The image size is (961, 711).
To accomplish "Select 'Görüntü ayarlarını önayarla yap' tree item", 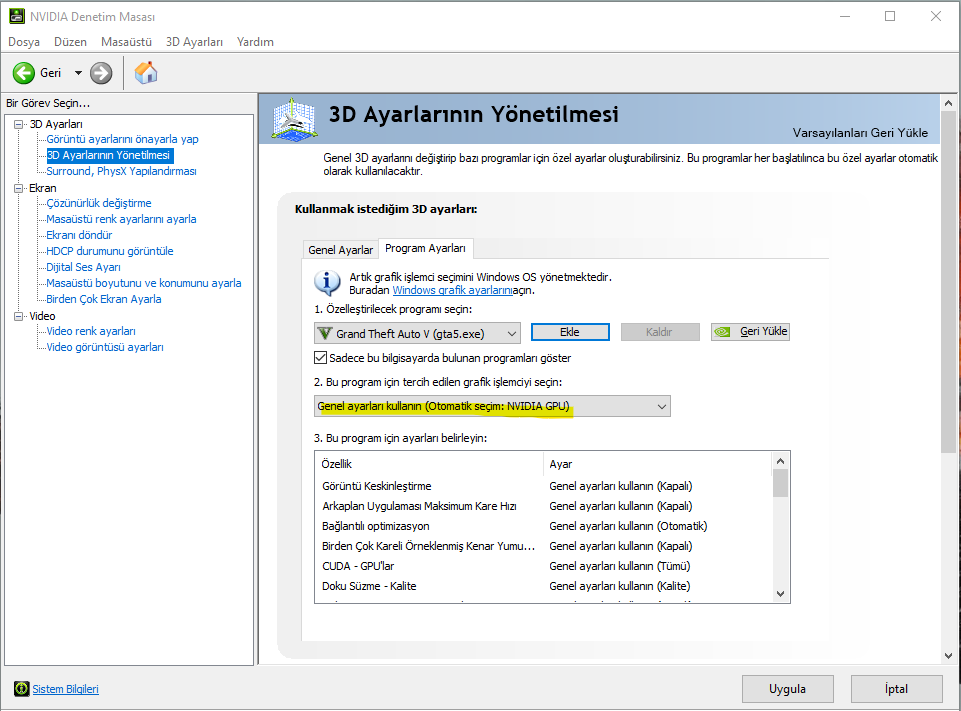I will [x=123, y=139].
